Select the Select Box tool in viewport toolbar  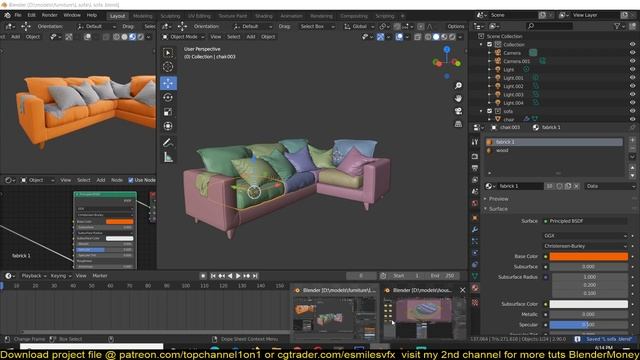coord(168,53)
